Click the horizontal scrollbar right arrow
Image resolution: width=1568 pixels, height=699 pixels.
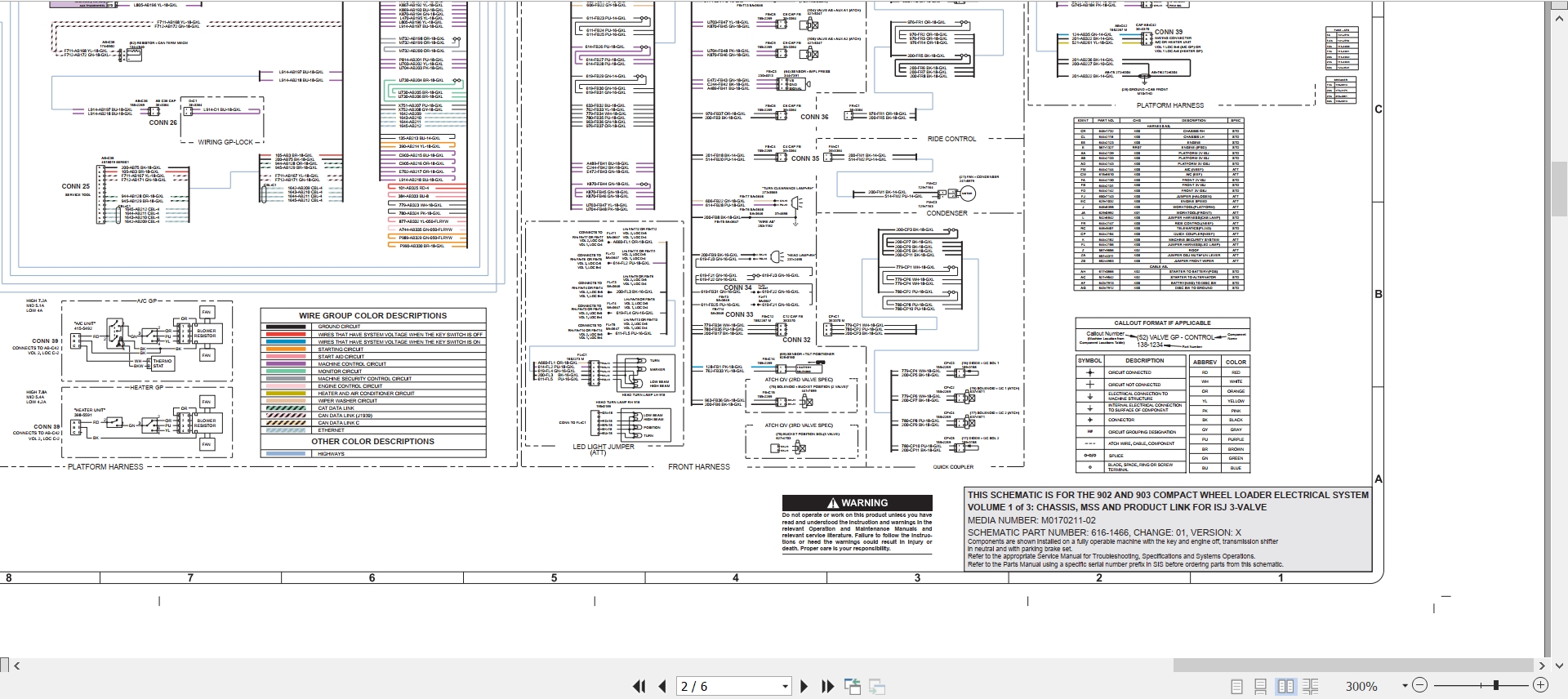pos(1542,666)
